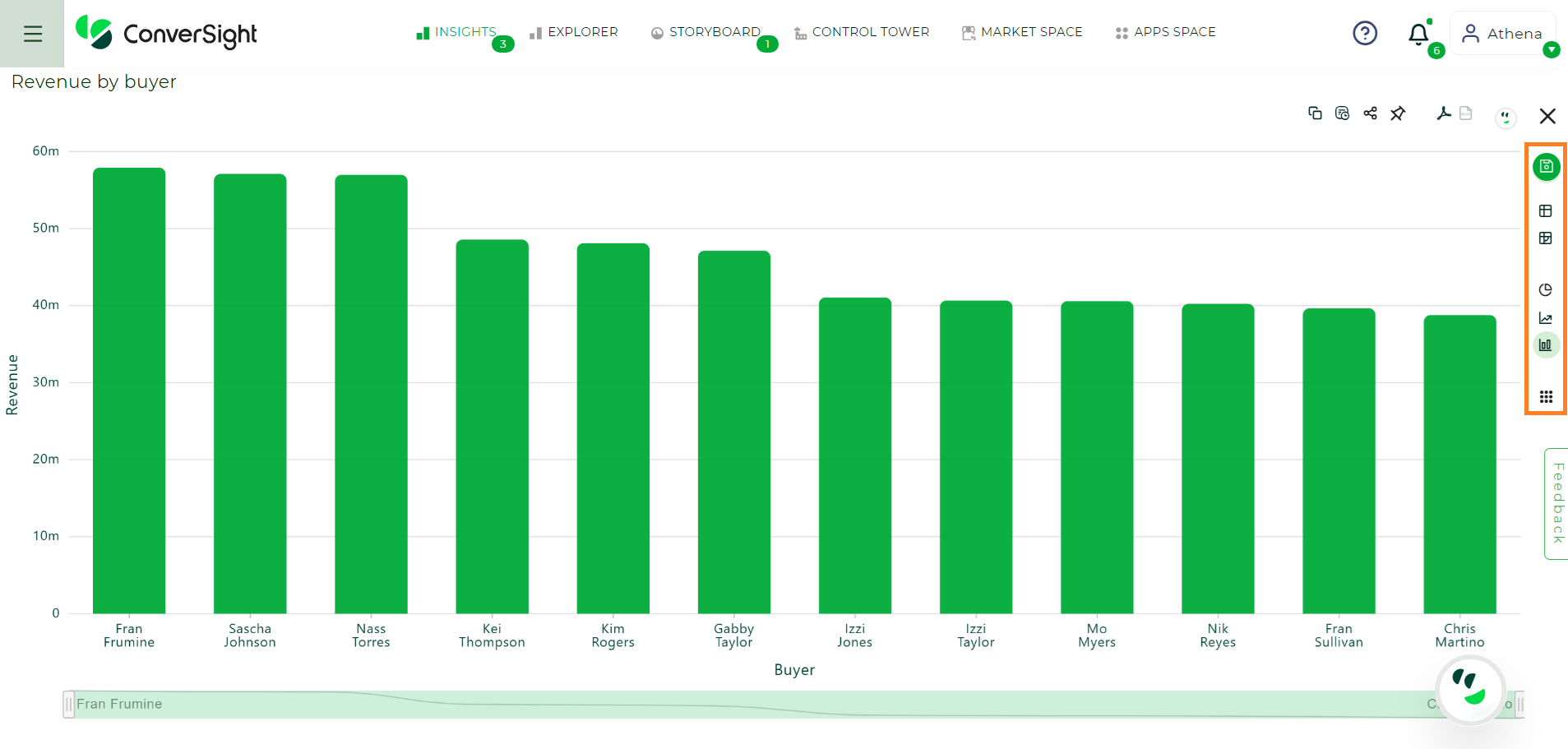Click the 'Kei Thompson' axis label
Screen dimensions: 1568x749
pos(492,636)
